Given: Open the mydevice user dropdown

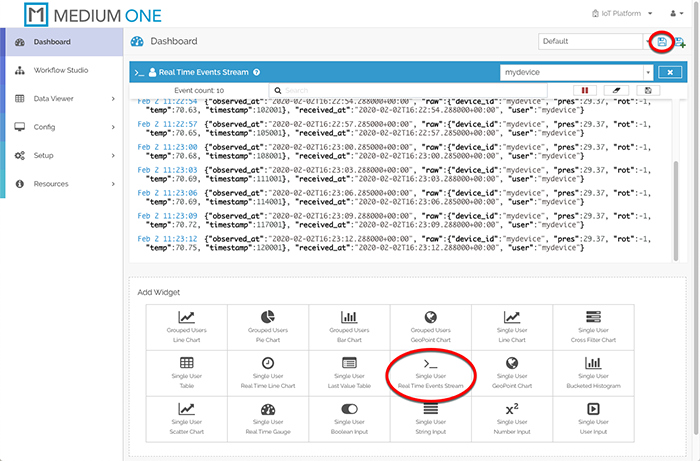Looking at the screenshot, I should tap(578, 72).
